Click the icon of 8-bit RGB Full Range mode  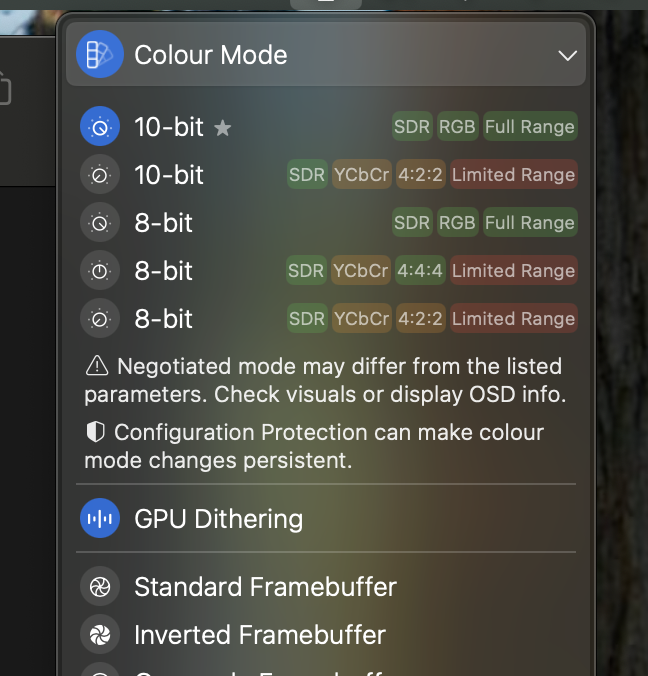pyautogui.click(x=100, y=223)
